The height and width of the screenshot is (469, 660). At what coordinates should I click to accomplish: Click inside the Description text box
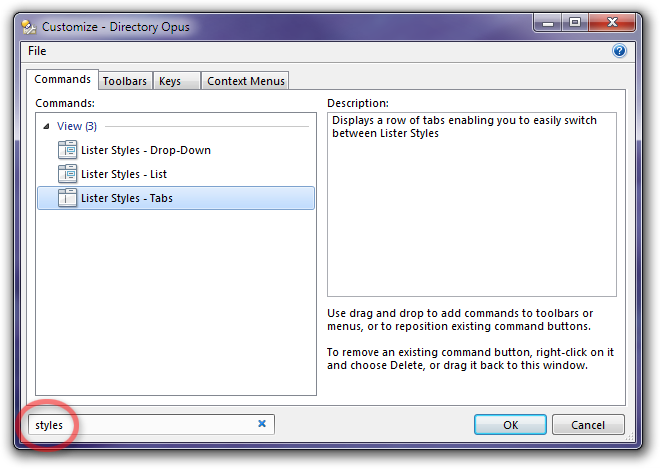[x=472, y=204]
